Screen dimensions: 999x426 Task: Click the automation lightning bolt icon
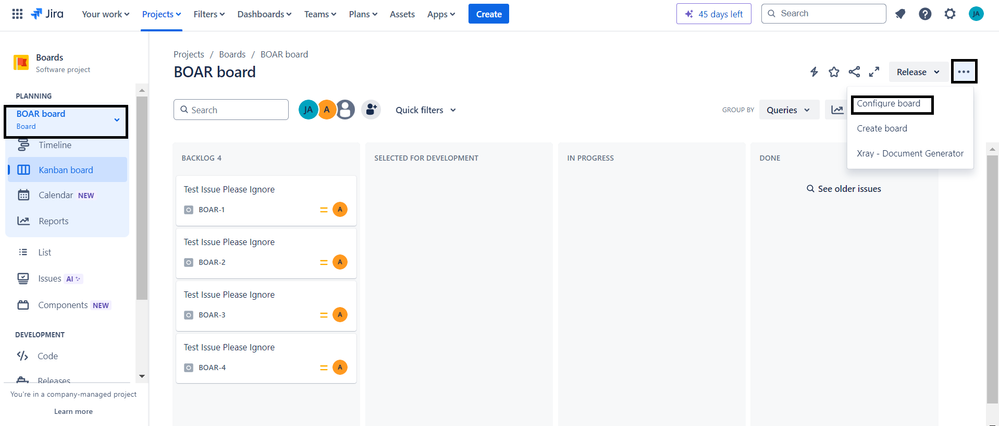pos(814,72)
